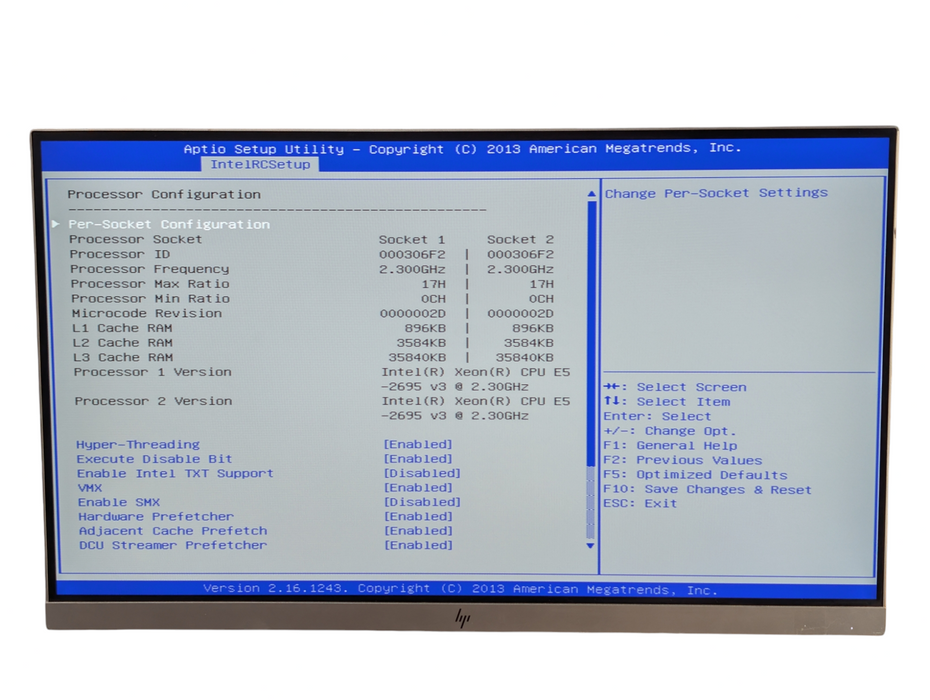
Task: Toggle Adjacent Cache Prefetch [Enabled] value
Action: click(418, 531)
